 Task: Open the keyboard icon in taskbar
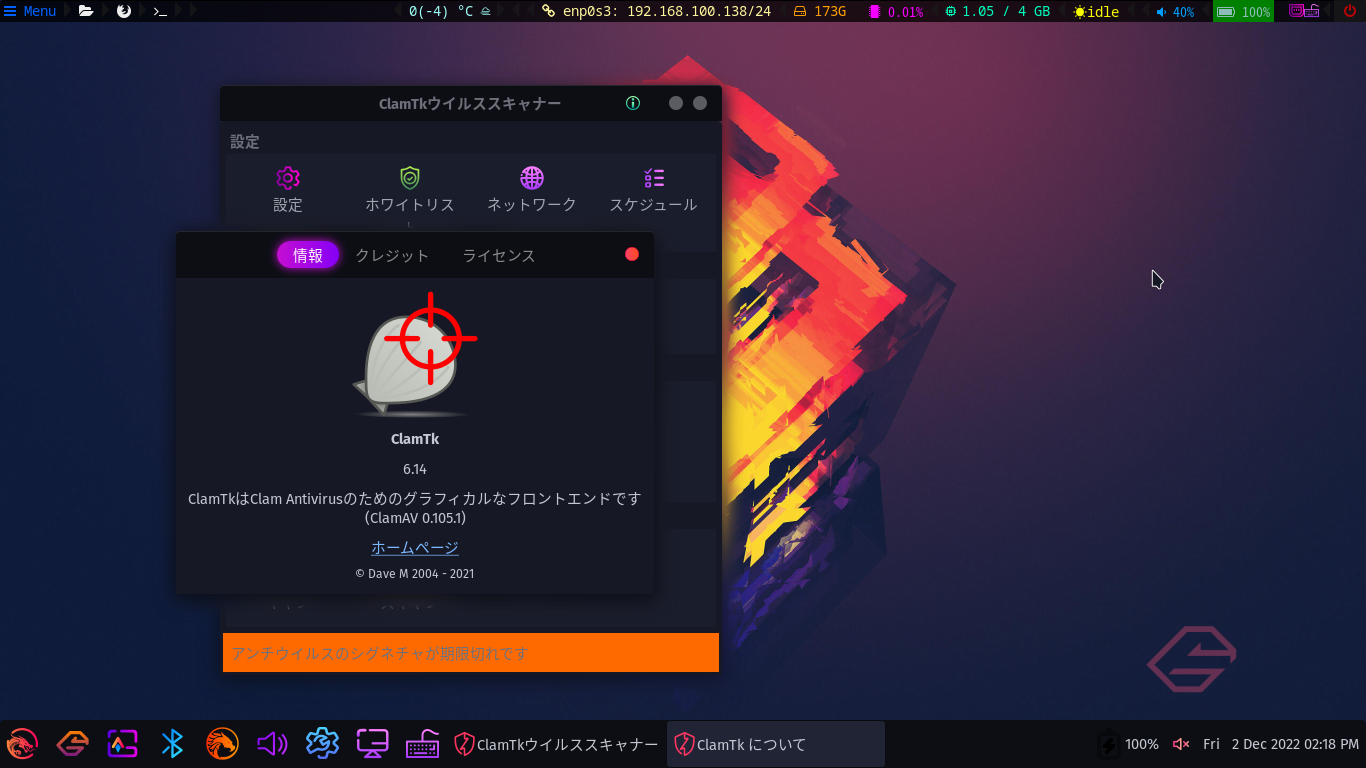coord(422,744)
